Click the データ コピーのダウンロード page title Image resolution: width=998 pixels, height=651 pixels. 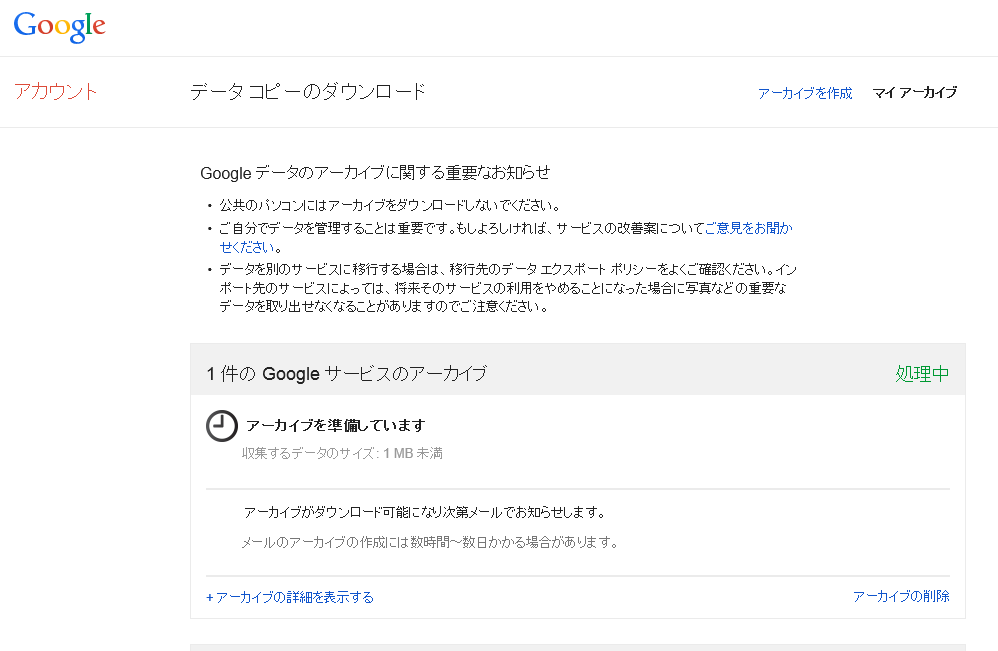click(x=307, y=92)
